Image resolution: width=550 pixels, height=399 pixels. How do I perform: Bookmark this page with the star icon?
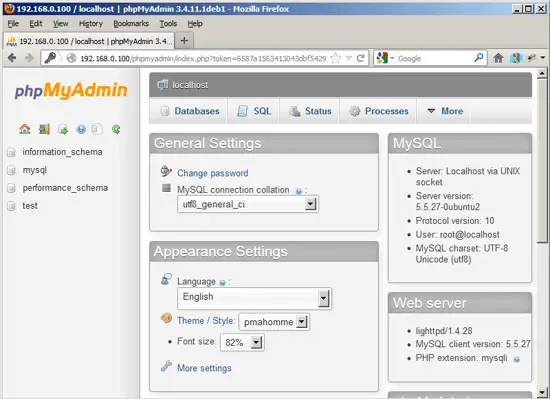336,58
